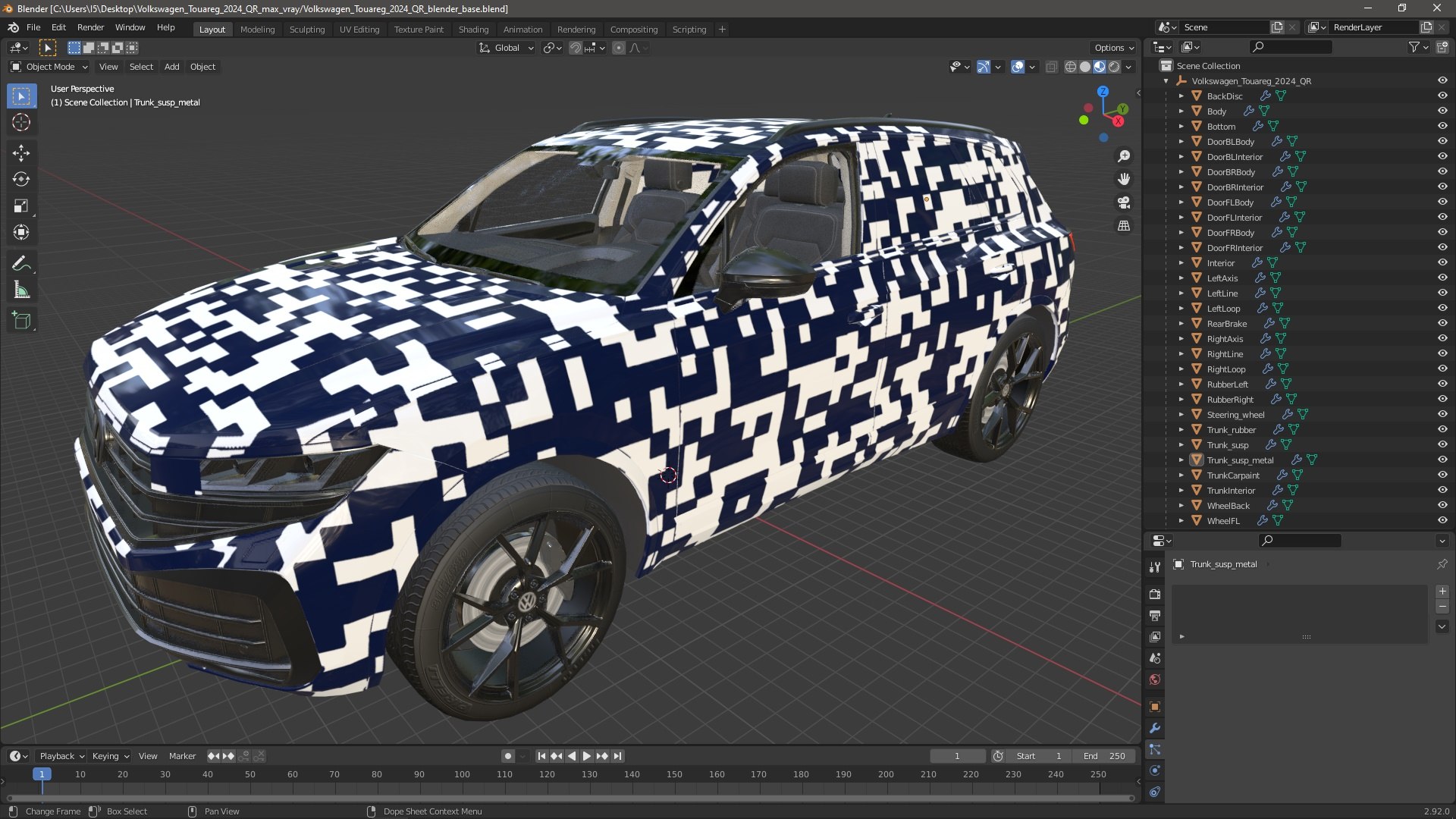The image size is (1456, 819).
Task: Click the current frame number field
Action: tap(957, 756)
